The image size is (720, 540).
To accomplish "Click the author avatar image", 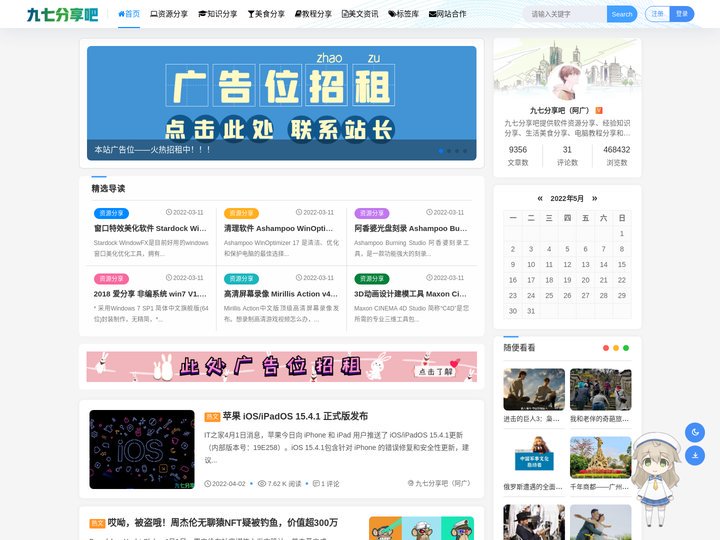I will [567, 82].
